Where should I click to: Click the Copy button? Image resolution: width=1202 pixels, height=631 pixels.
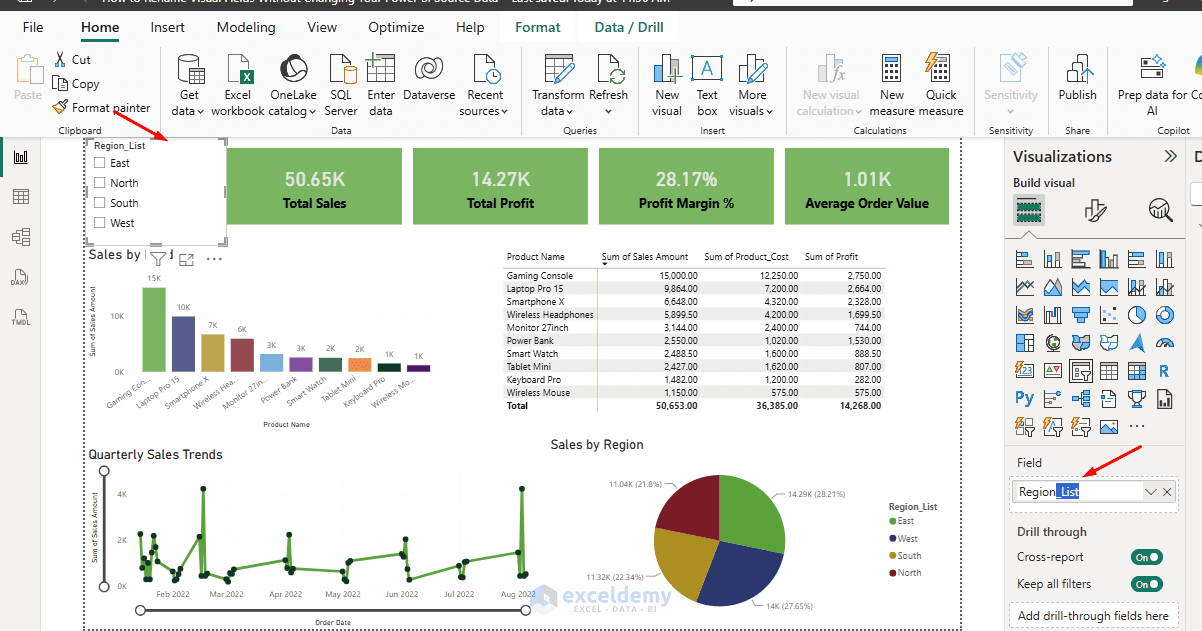pos(77,84)
